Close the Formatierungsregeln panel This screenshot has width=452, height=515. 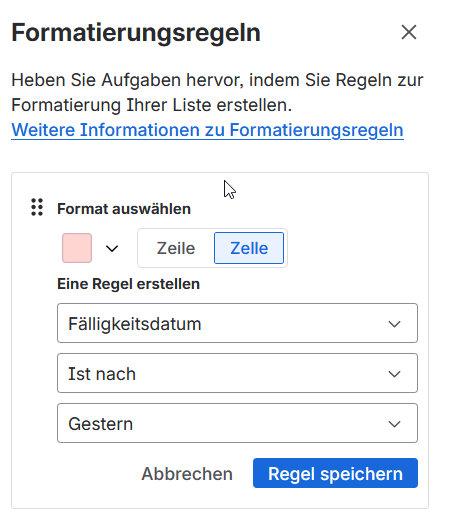click(x=409, y=32)
